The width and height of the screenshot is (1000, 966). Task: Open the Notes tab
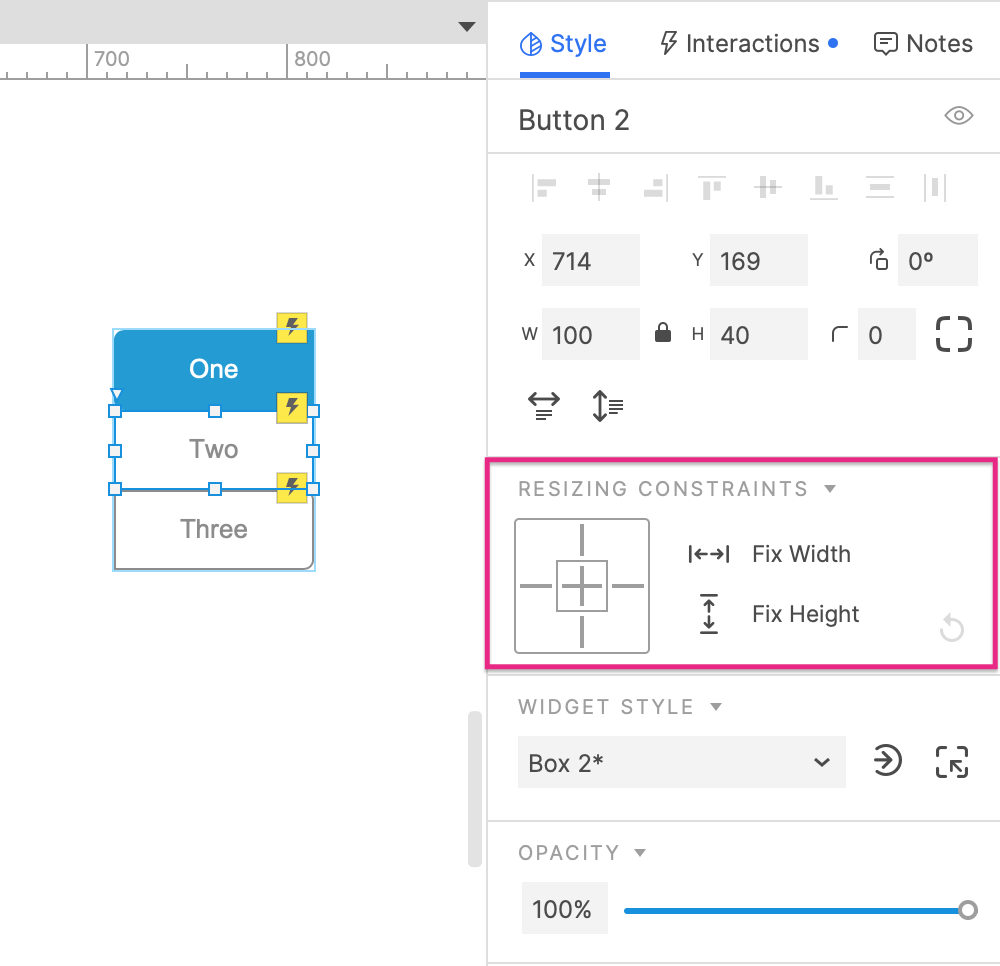pyautogui.click(x=922, y=43)
